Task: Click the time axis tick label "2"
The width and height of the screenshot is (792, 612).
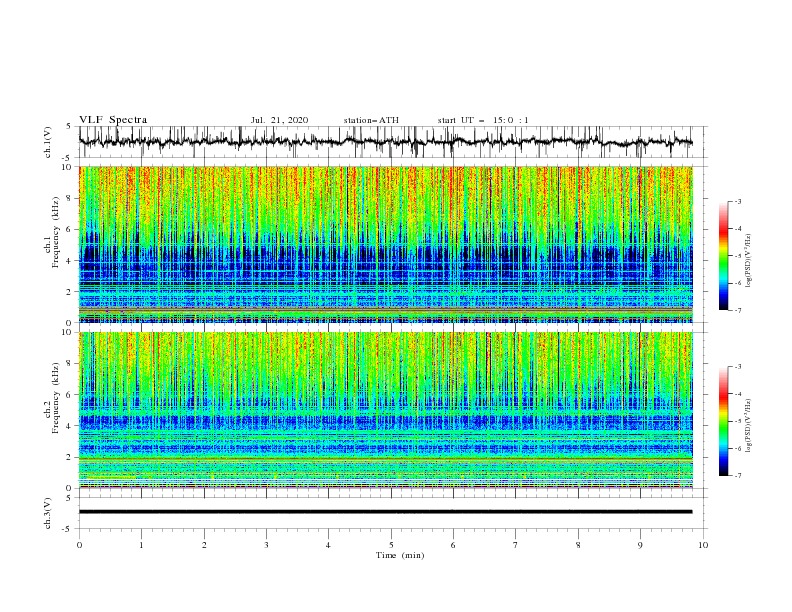Action: [x=204, y=545]
